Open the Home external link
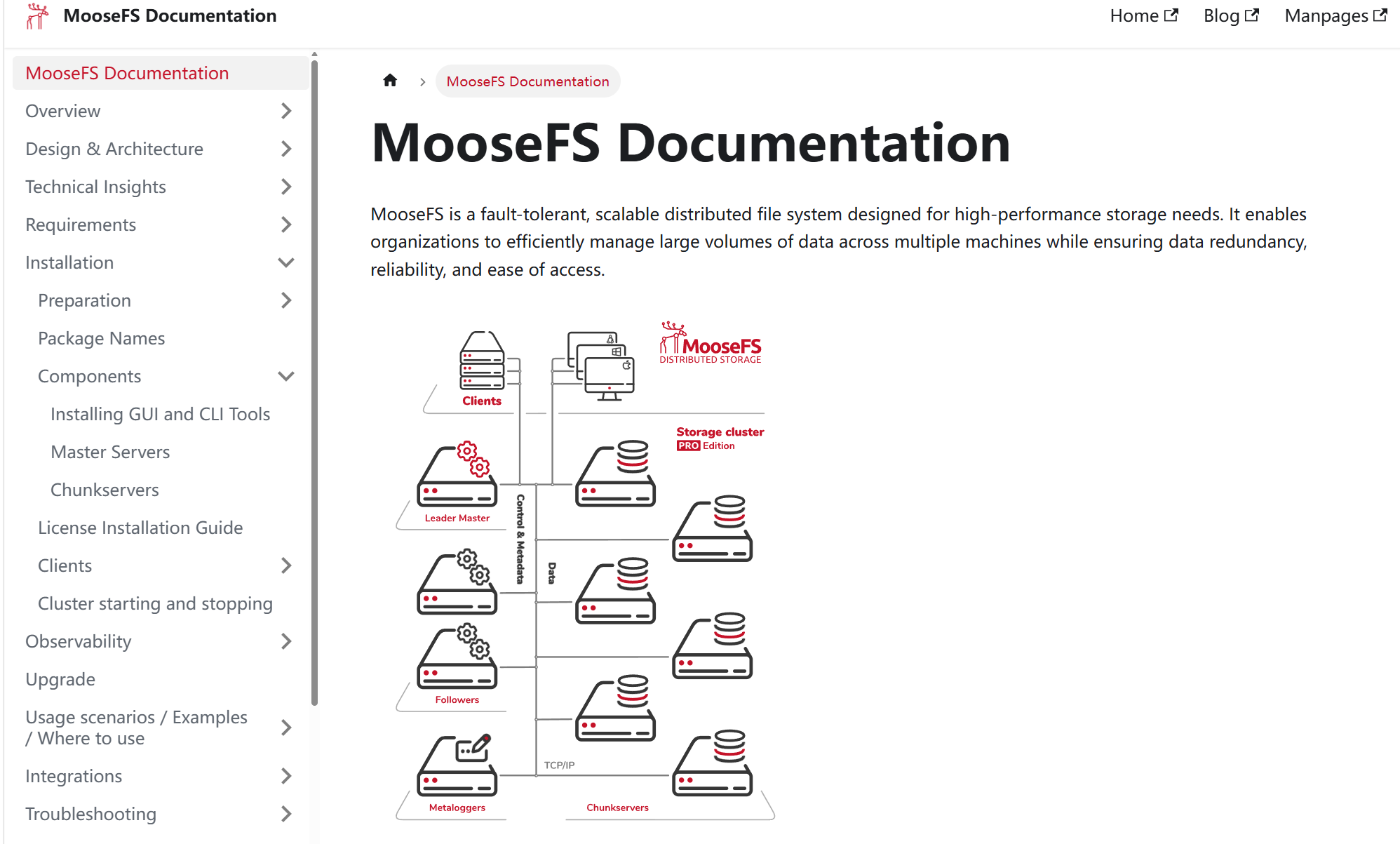1400x844 pixels. (1144, 15)
